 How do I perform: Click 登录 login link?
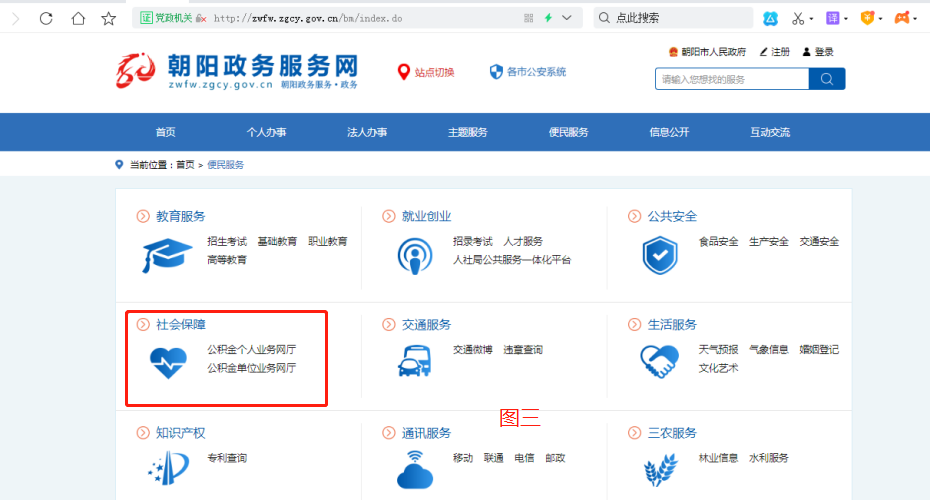pos(818,52)
